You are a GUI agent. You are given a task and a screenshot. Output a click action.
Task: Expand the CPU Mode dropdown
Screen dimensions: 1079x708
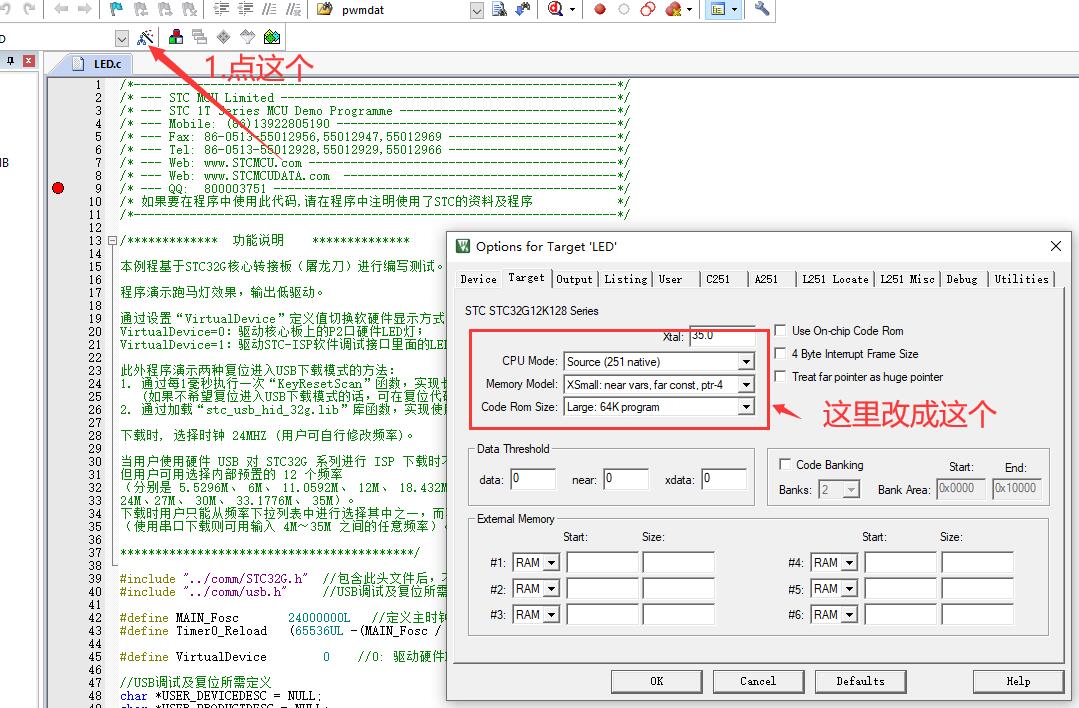click(746, 362)
